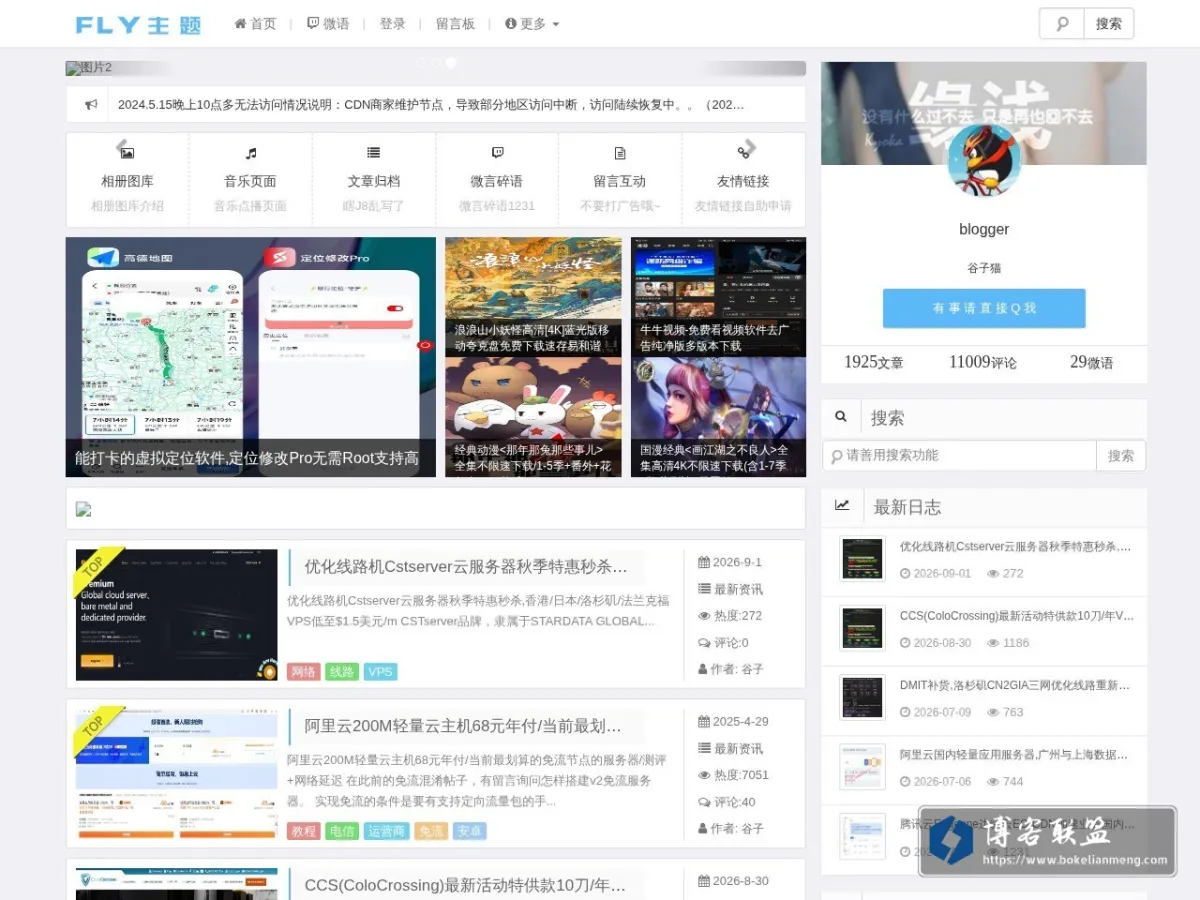Open the 友情链接 link icon

(743, 153)
